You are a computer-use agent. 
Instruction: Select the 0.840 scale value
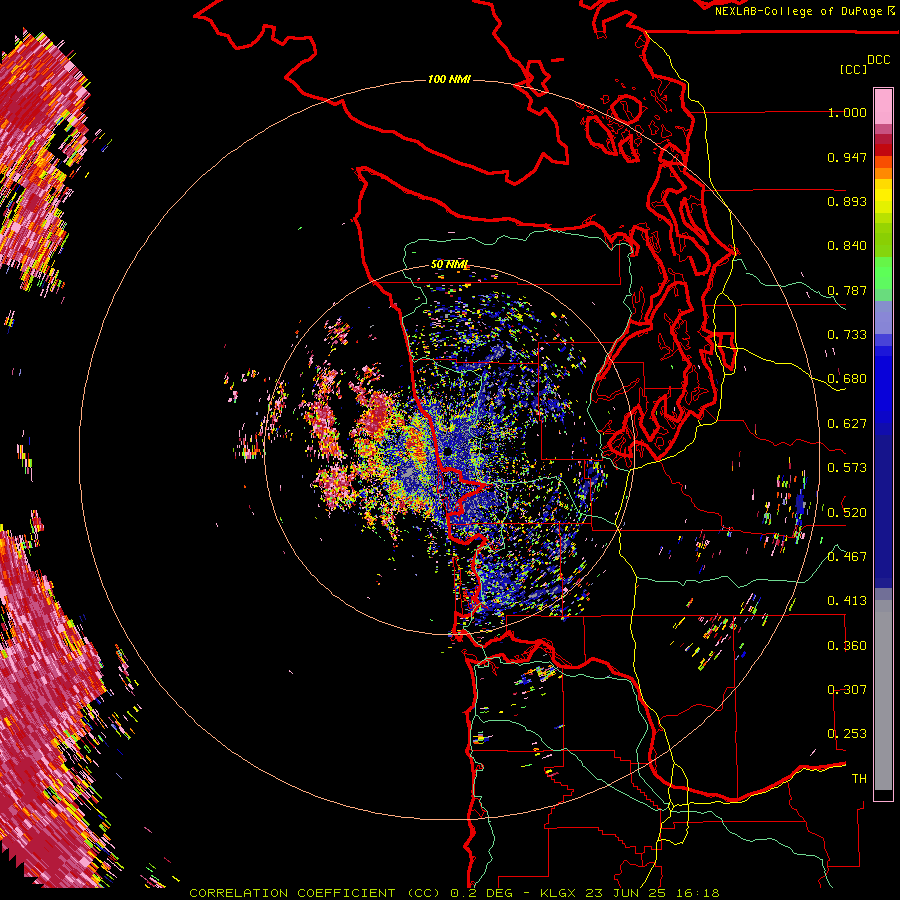[847, 246]
